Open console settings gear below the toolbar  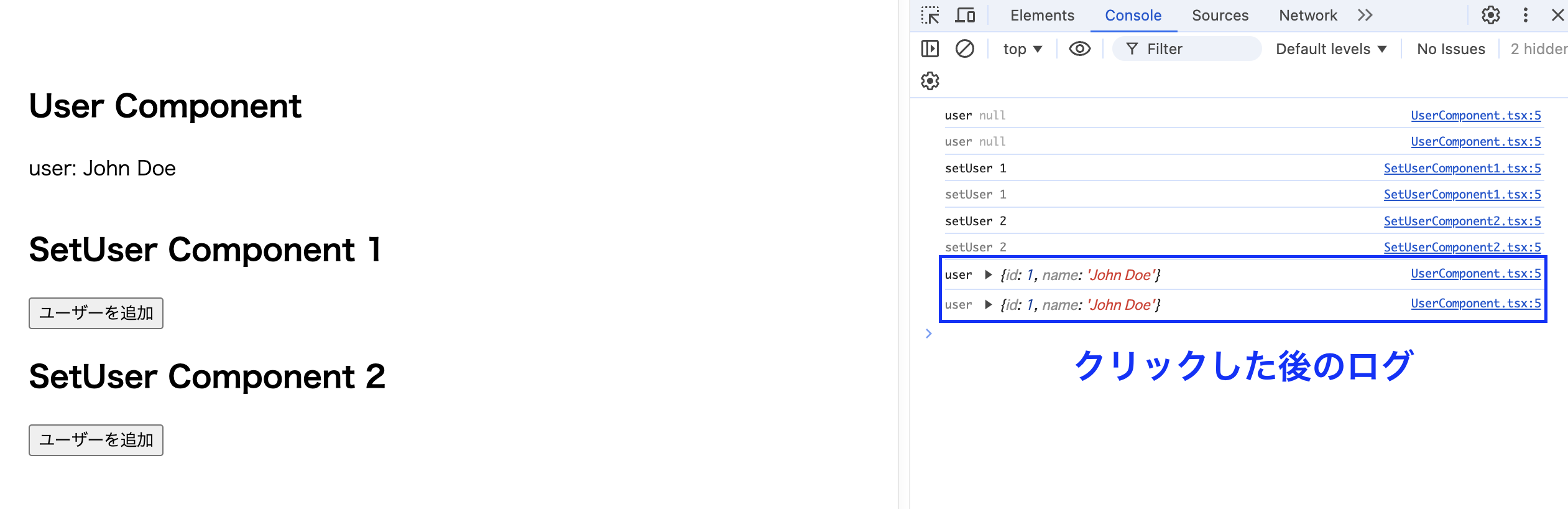click(x=930, y=81)
